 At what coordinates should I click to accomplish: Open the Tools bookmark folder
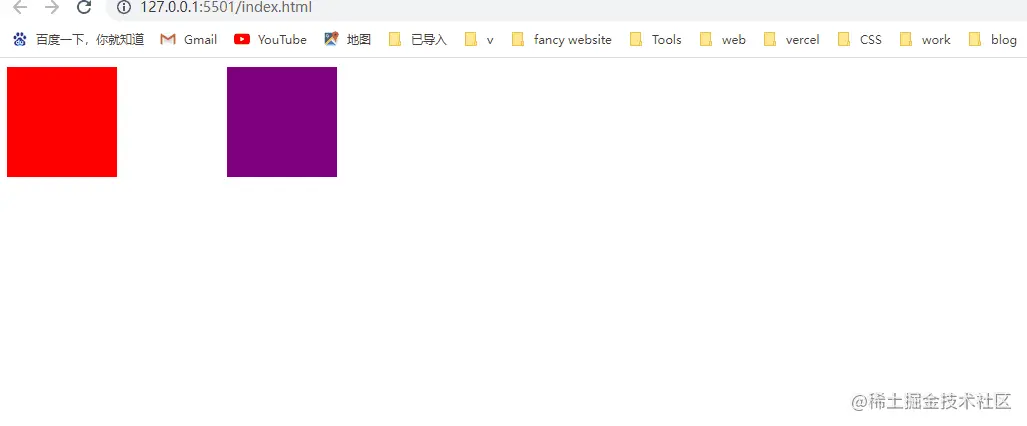(x=656, y=39)
